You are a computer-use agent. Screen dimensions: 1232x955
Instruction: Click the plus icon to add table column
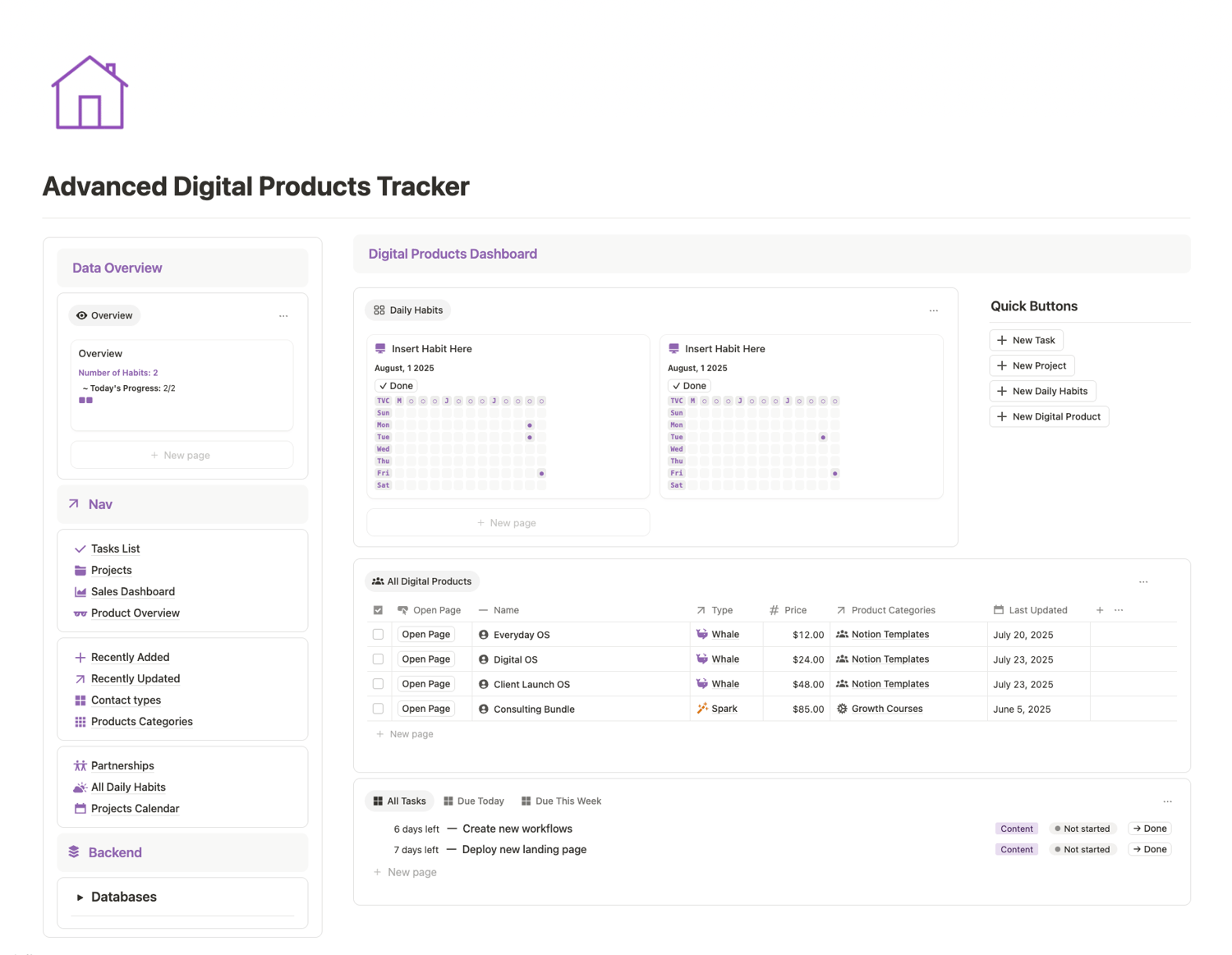coord(1100,610)
